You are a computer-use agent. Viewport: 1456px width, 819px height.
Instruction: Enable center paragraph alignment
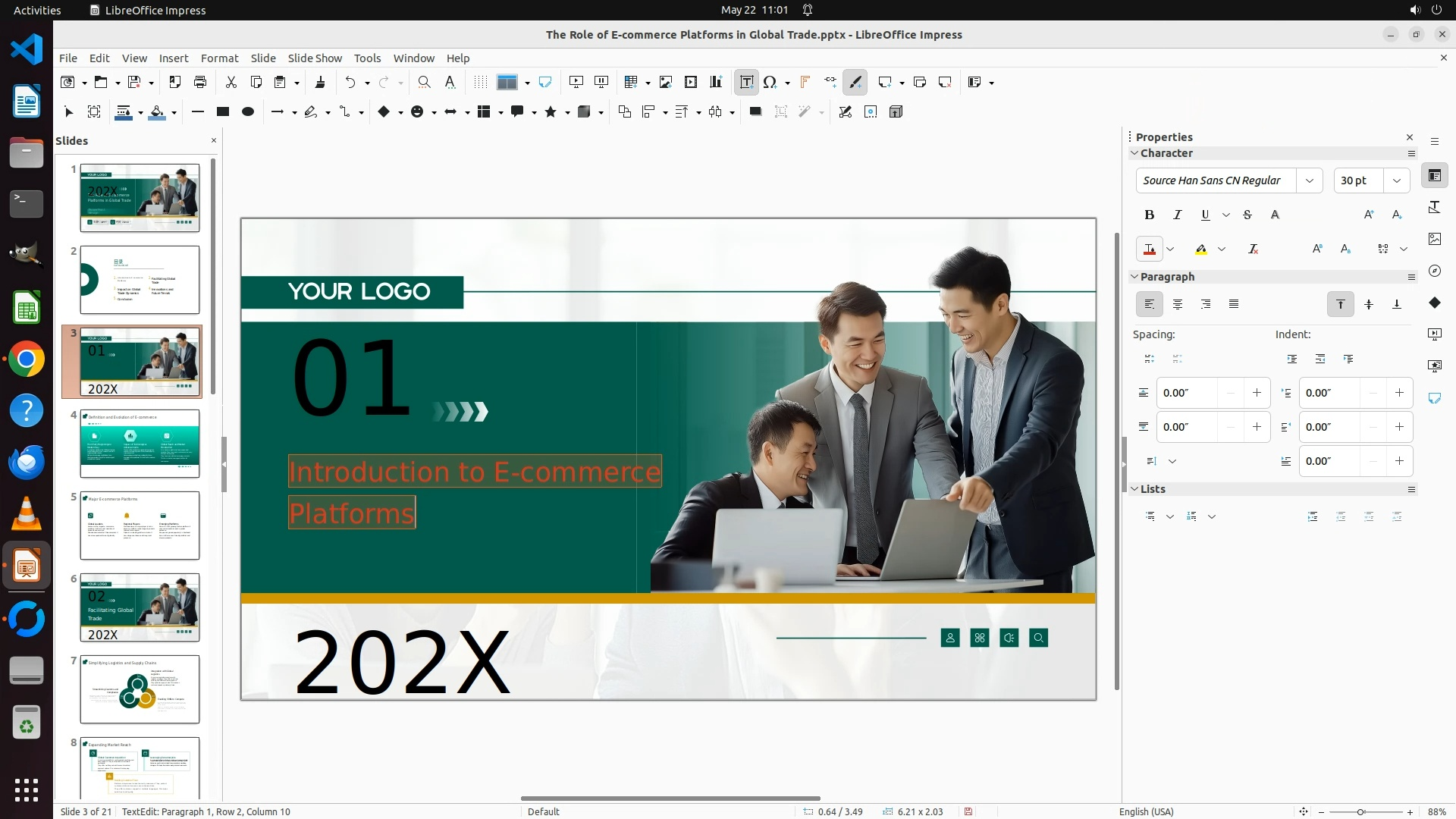(x=1177, y=304)
